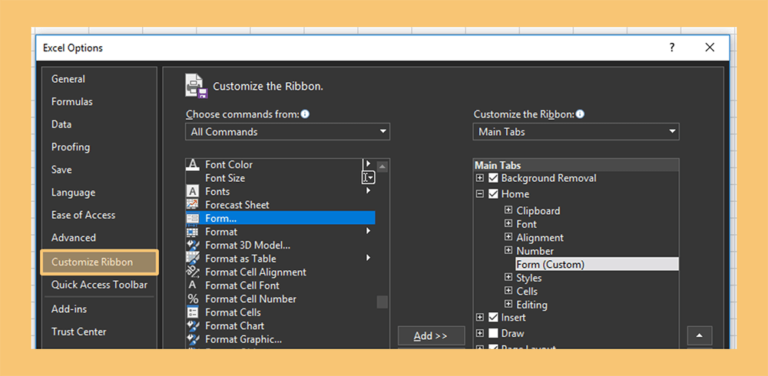Select the Form (Custom) group

[597, 264]
